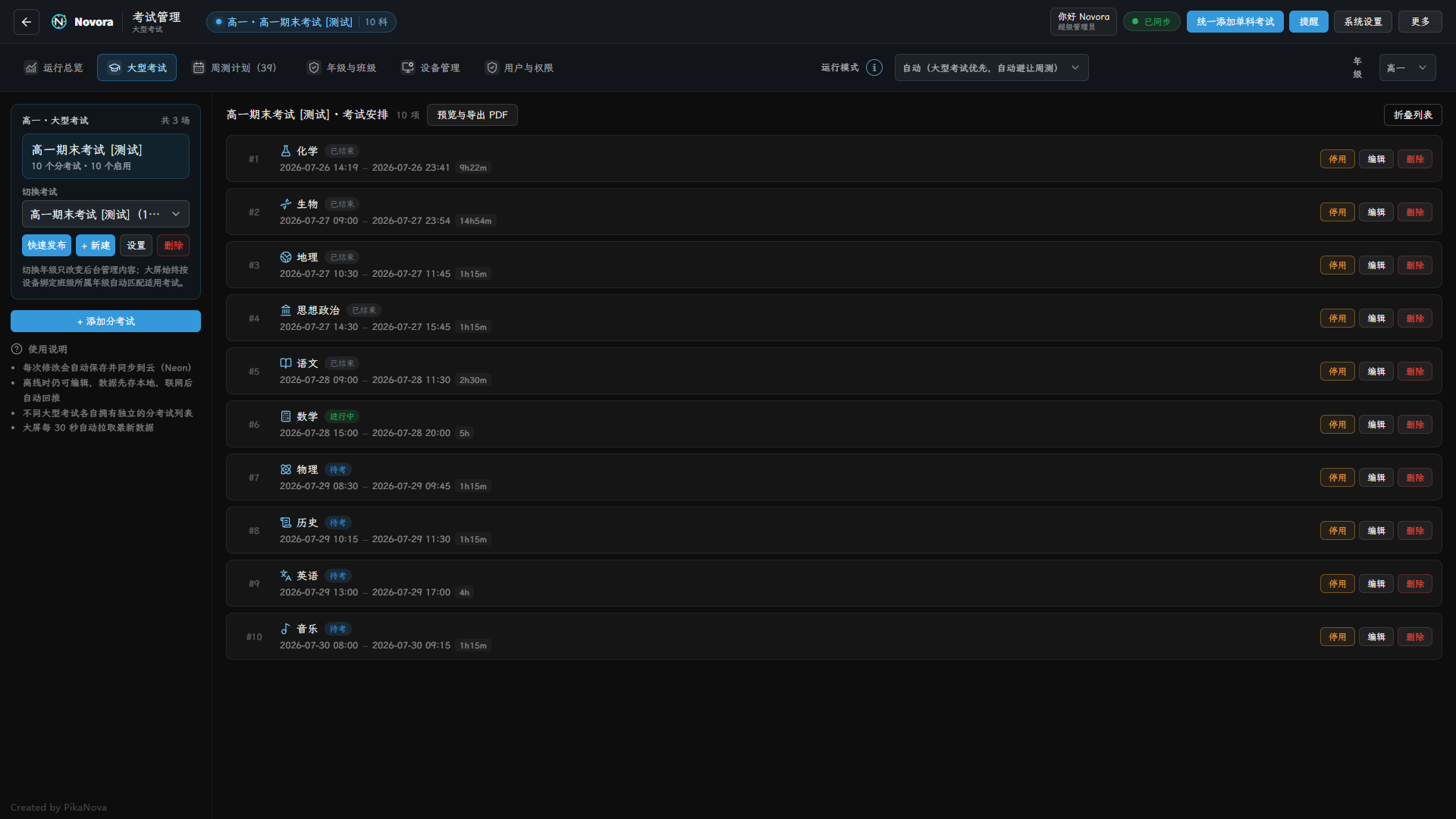1456x819 pixels.
Task: Toggle 停用 for the 数学 exam
Action: pos(1337,425)
